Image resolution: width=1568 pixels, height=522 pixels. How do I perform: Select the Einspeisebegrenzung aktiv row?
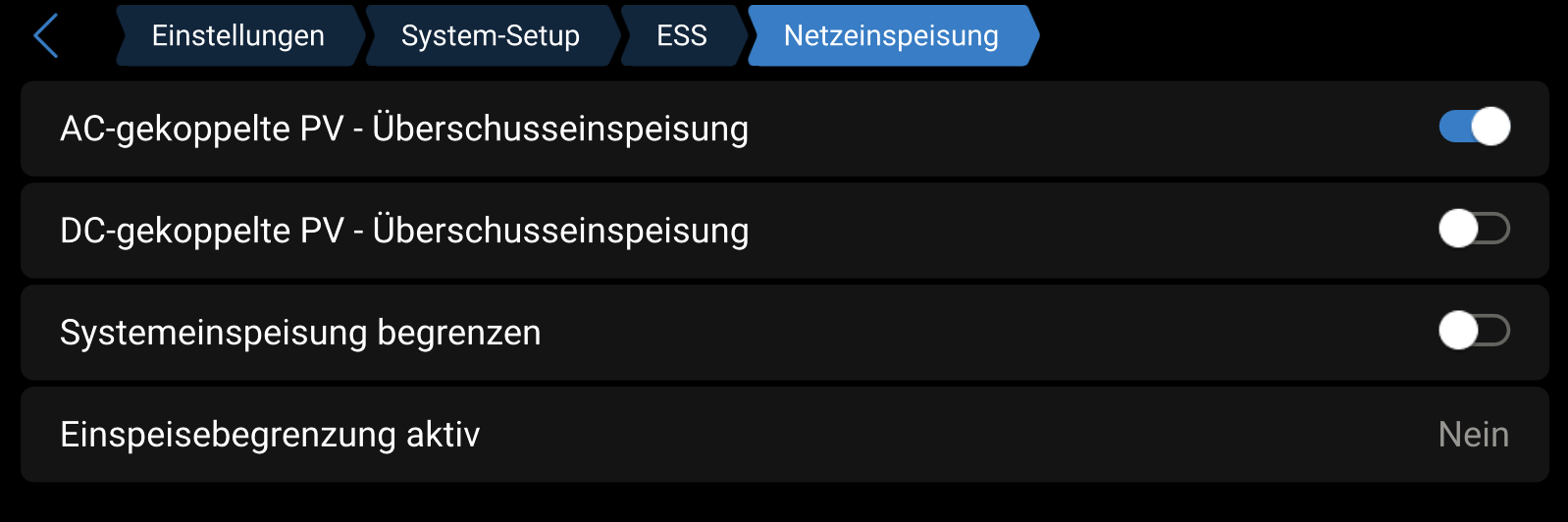[883, 435]
